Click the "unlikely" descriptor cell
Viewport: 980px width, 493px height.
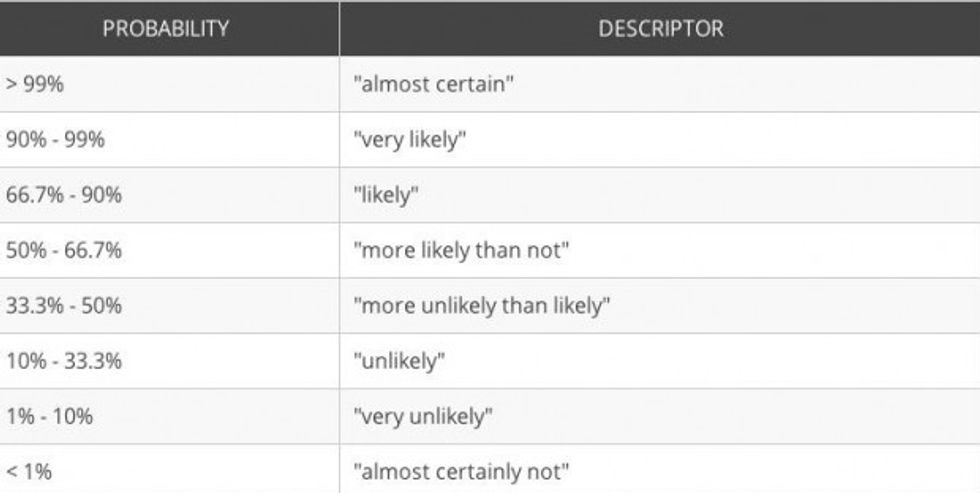pos(399,360)
